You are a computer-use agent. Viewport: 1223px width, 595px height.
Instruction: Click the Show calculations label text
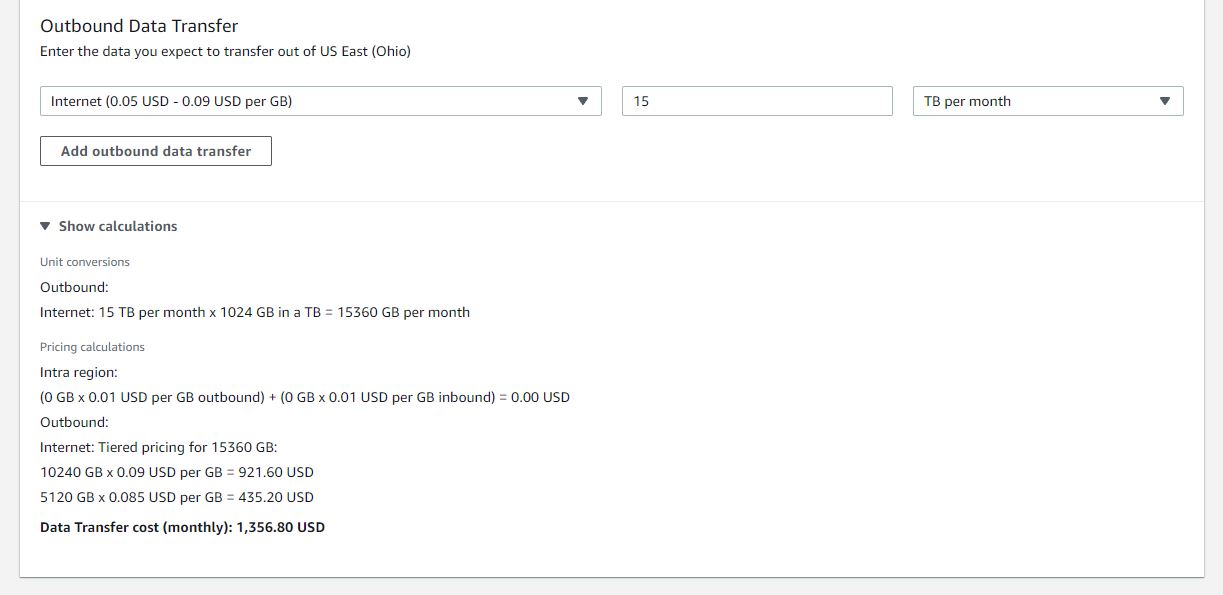pos(118,227)
